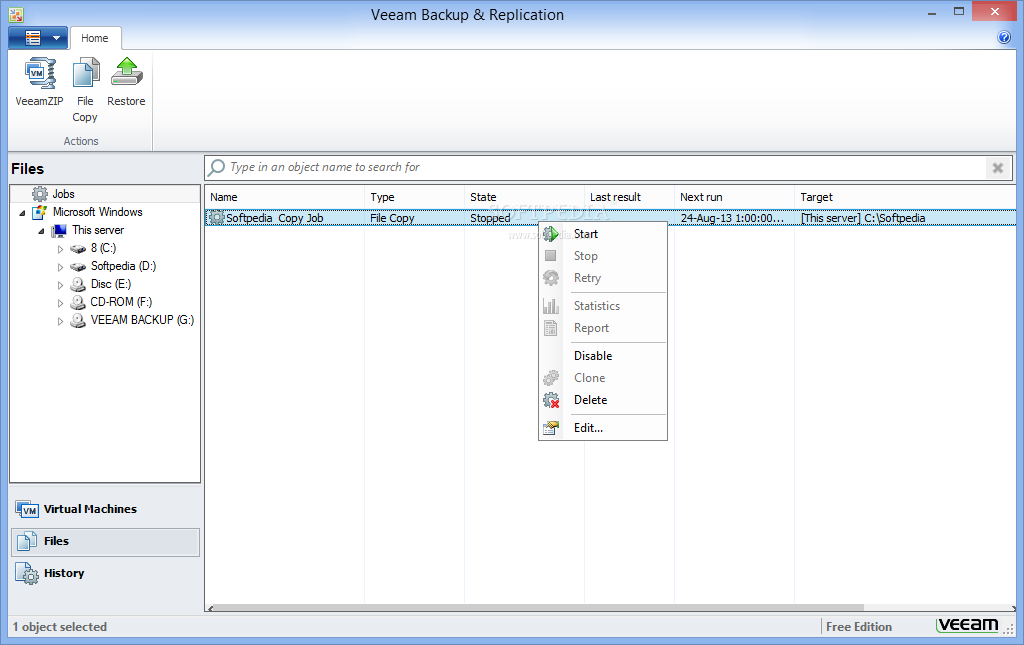The width and height of the screenshot is (1024, 645).
Task: Click the Disc (E:) drive icon
Action: (78, 284)
